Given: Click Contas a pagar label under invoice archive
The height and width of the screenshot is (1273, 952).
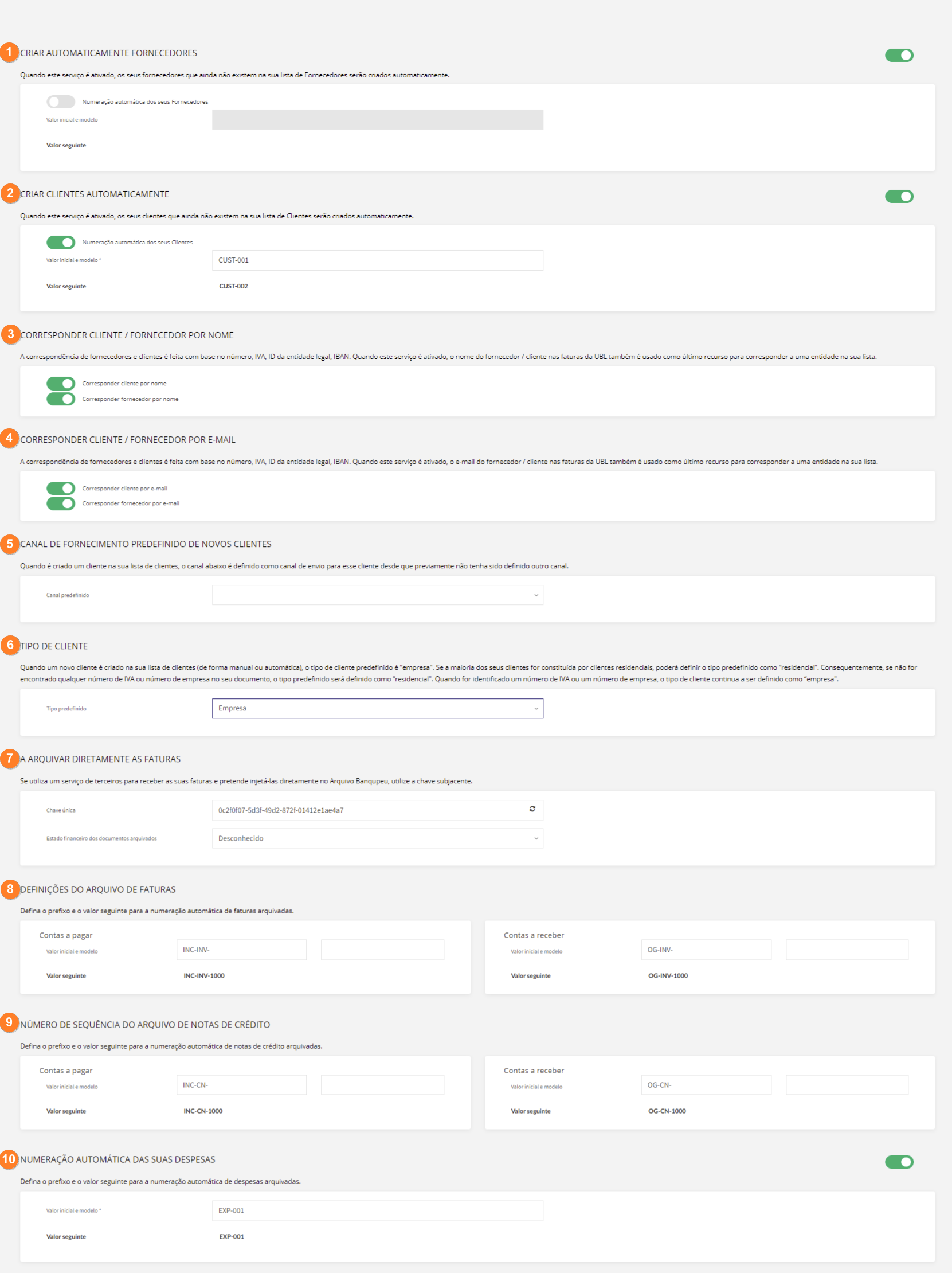Looking at the screenshot, I should click(65, 935).
